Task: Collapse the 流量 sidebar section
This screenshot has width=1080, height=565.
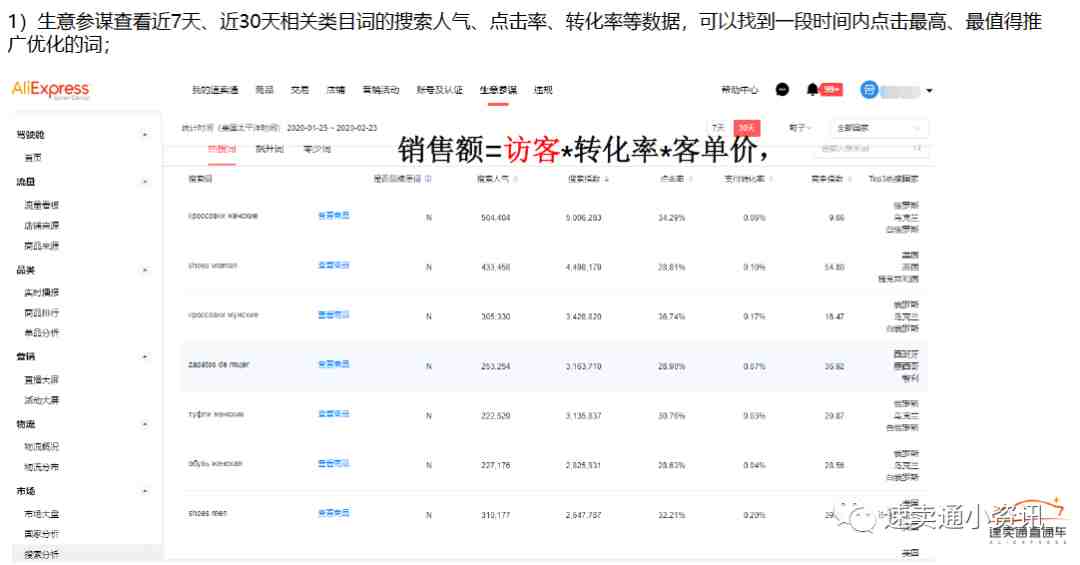Action: (145, 182)
